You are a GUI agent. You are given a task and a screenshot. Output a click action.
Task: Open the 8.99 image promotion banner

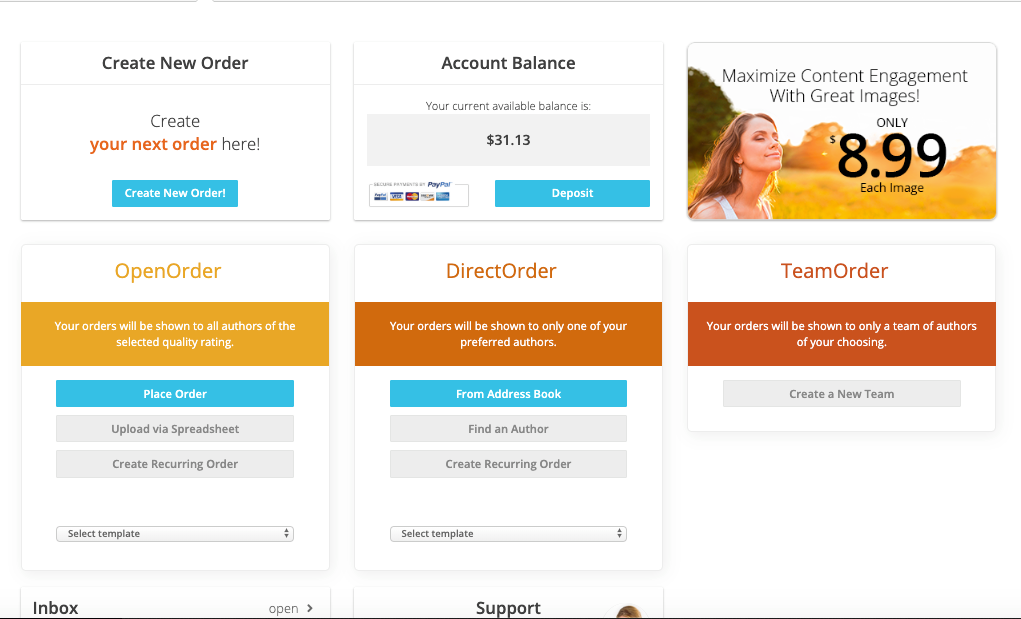pos(841,131)
